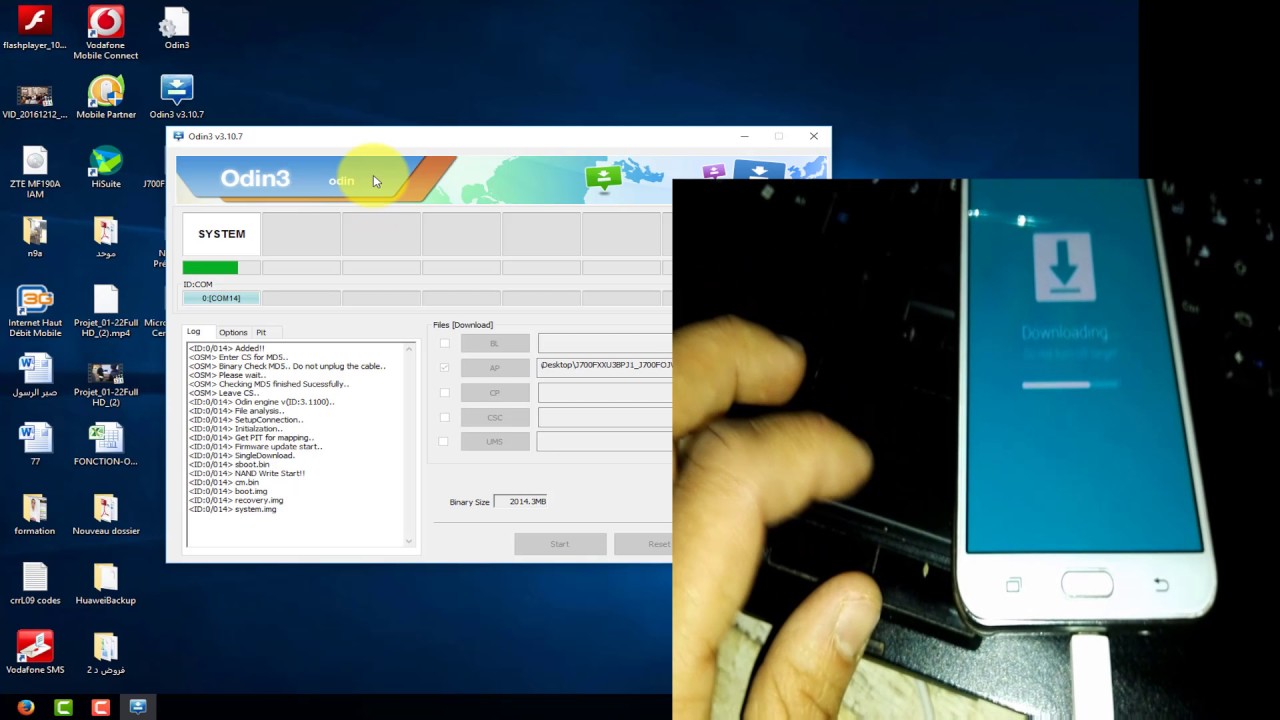
Task: Click the BL file button
Action: click(495, 343)
